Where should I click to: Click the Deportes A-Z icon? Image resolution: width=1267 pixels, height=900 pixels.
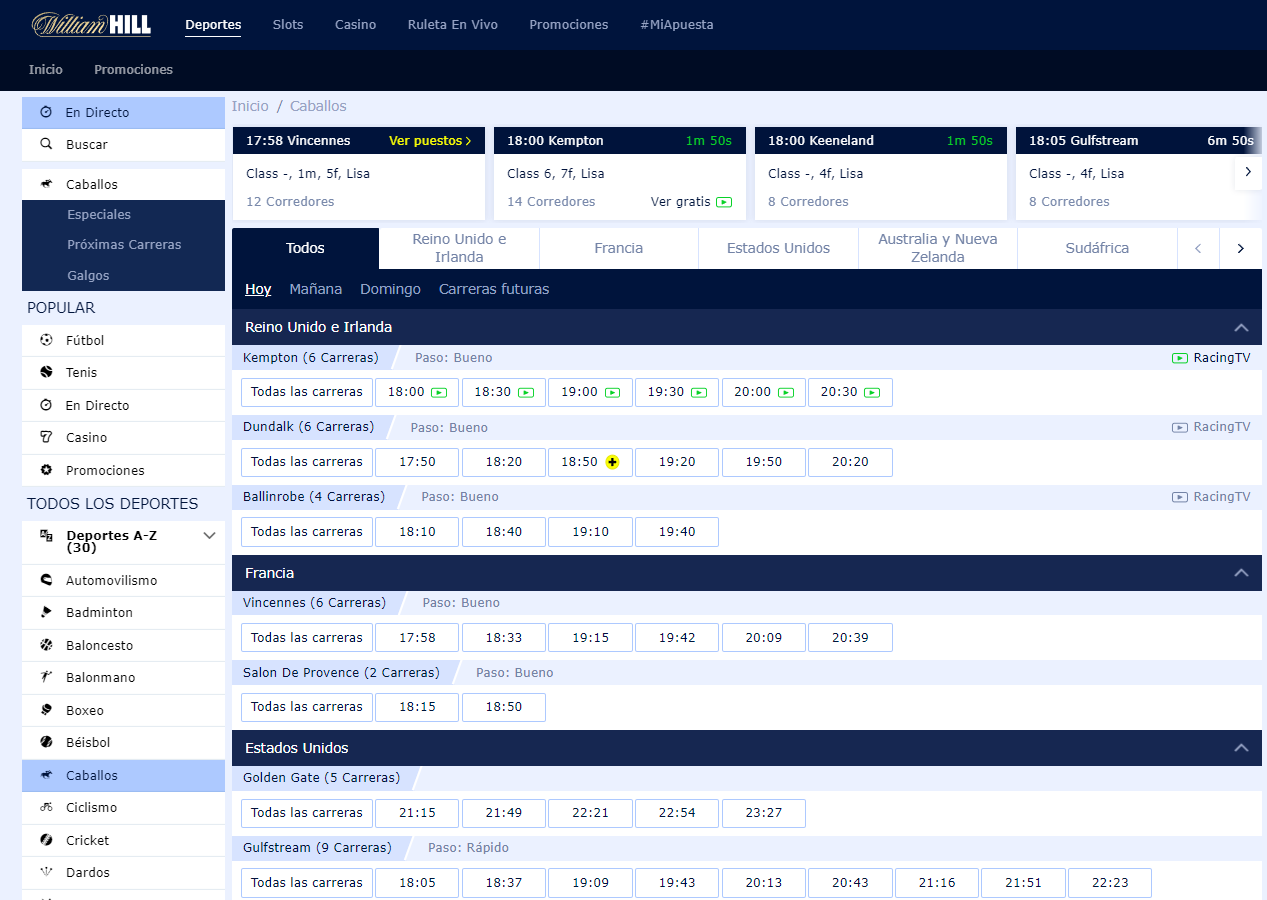tap(46, 536)
